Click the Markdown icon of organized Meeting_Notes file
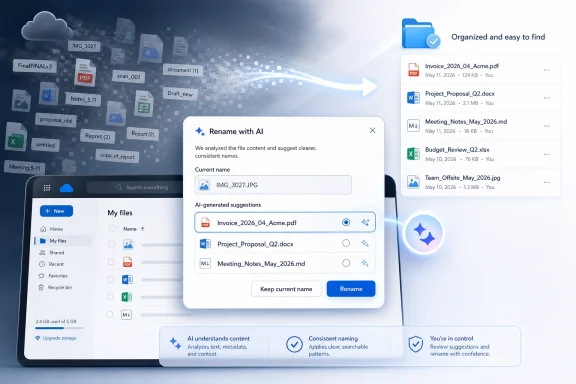 (413, 126)
